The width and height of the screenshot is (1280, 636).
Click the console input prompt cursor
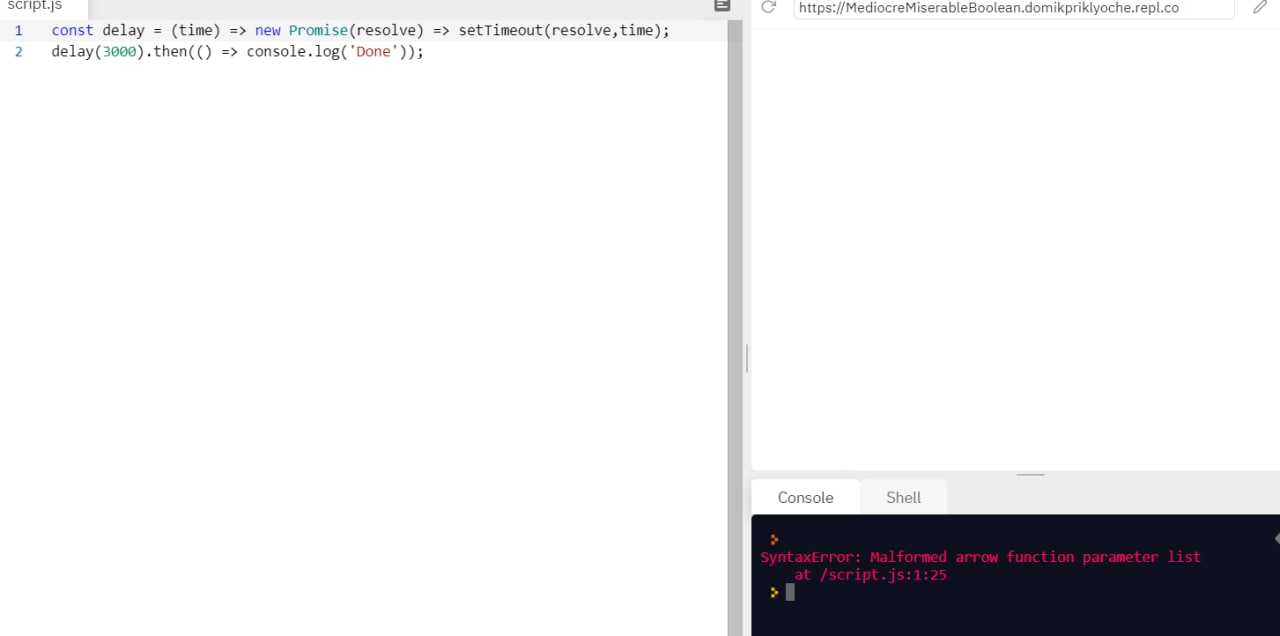click(x=789, y=592)
